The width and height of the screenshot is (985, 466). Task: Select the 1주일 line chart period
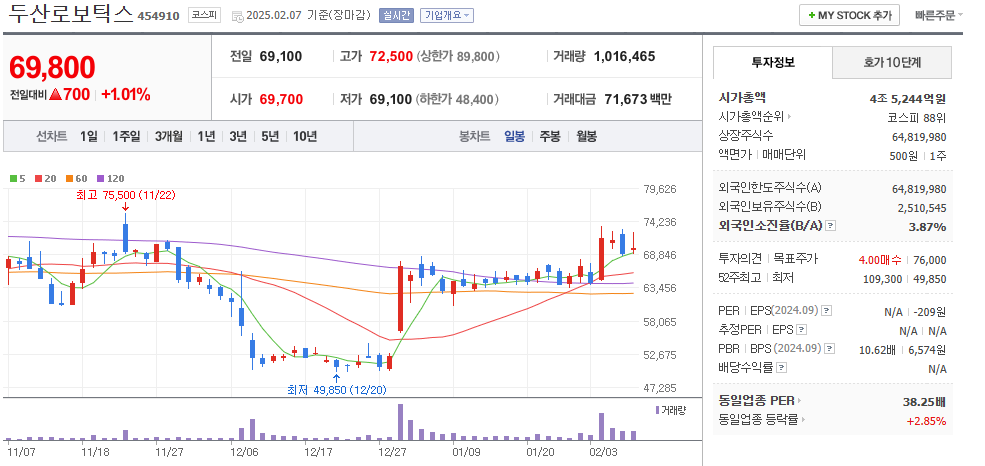tap(126, 136)
